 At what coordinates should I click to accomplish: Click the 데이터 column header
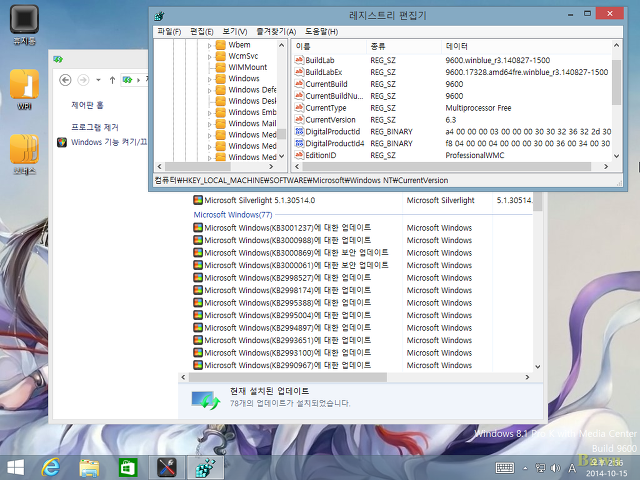click(526, 47)
